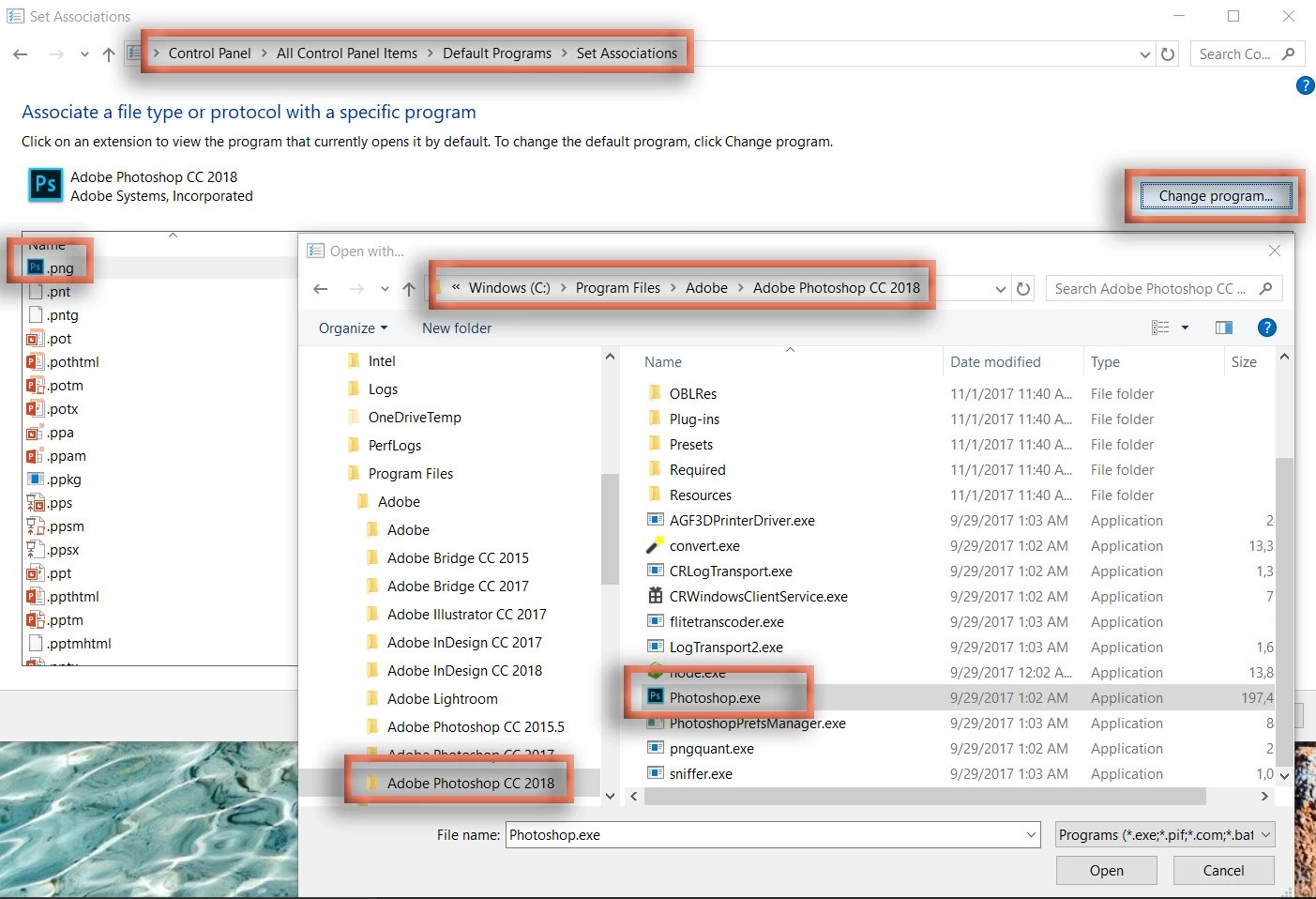Select the .pothtml extension row
The width and height of the screenshot is (1316, 899).
73,361
